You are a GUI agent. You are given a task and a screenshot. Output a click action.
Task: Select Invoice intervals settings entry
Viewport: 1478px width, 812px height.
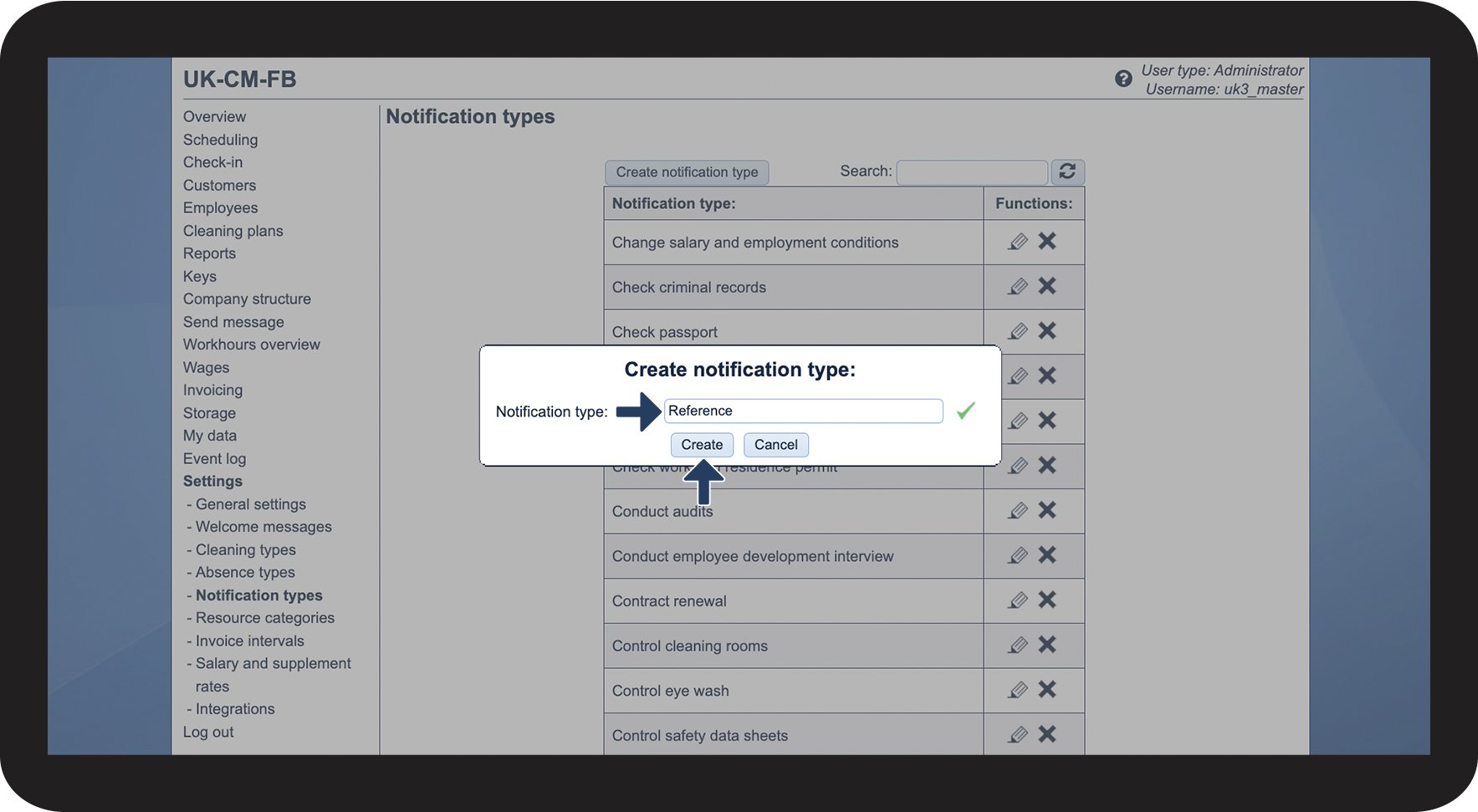tap(250, 641)
